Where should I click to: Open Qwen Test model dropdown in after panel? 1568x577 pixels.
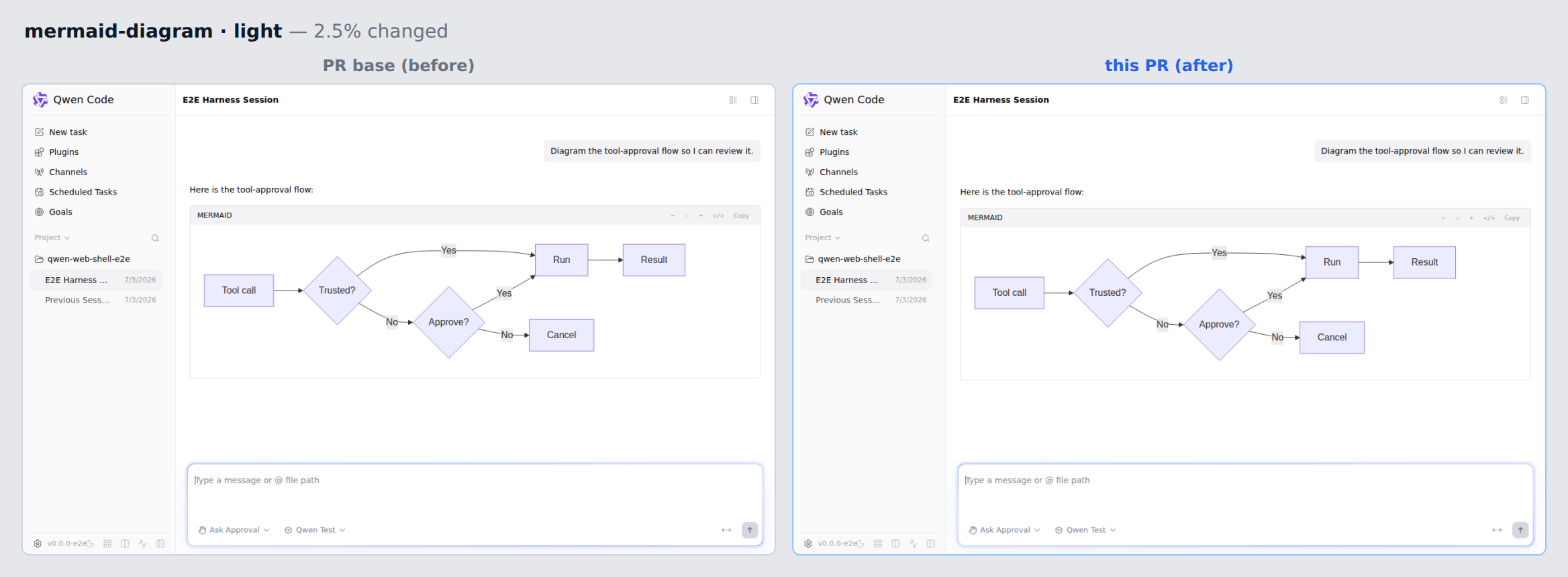point(1085,530)
